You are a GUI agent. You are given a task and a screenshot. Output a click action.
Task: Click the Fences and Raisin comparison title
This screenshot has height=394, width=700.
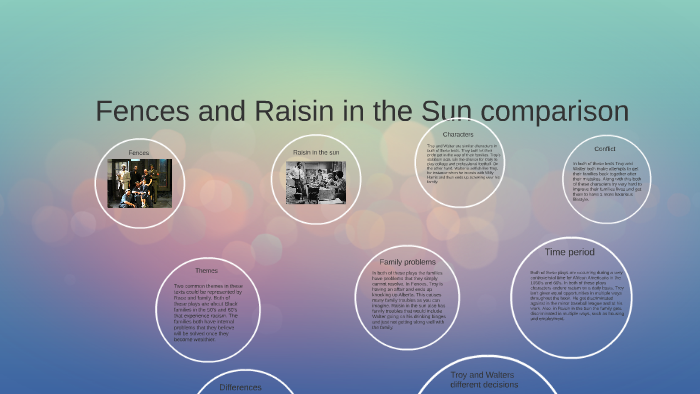(x=362, y=111)
